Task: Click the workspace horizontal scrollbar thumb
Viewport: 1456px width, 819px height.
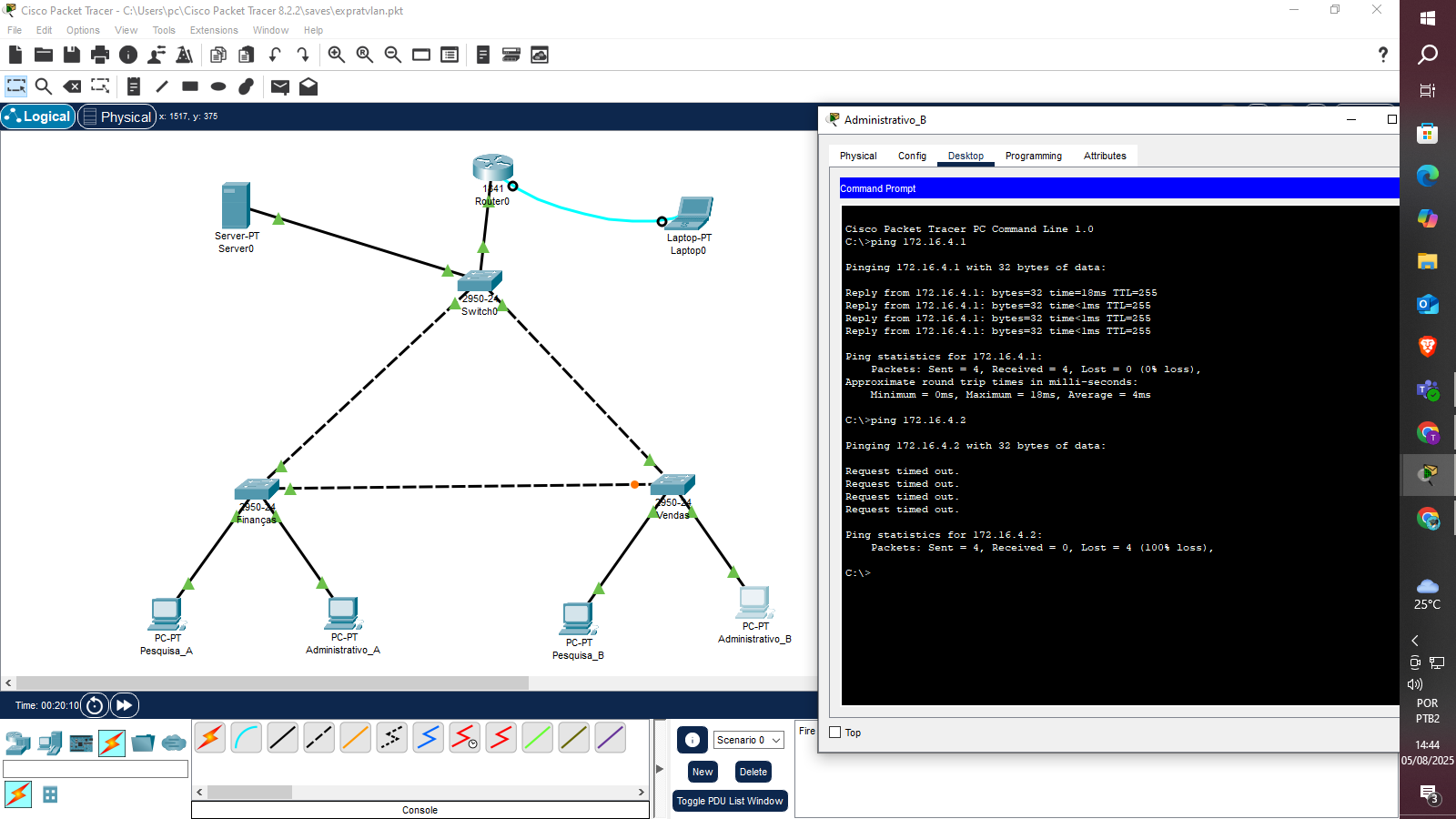Action: pos(272,682)
